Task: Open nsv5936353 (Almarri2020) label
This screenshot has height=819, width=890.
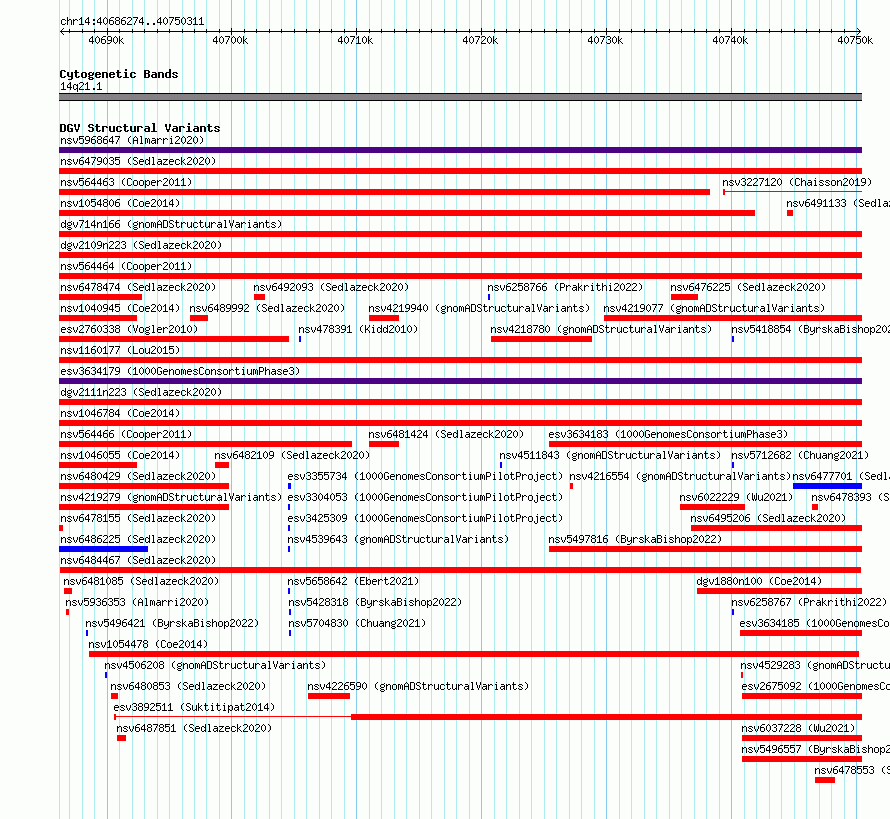Action: pos(137,602)
